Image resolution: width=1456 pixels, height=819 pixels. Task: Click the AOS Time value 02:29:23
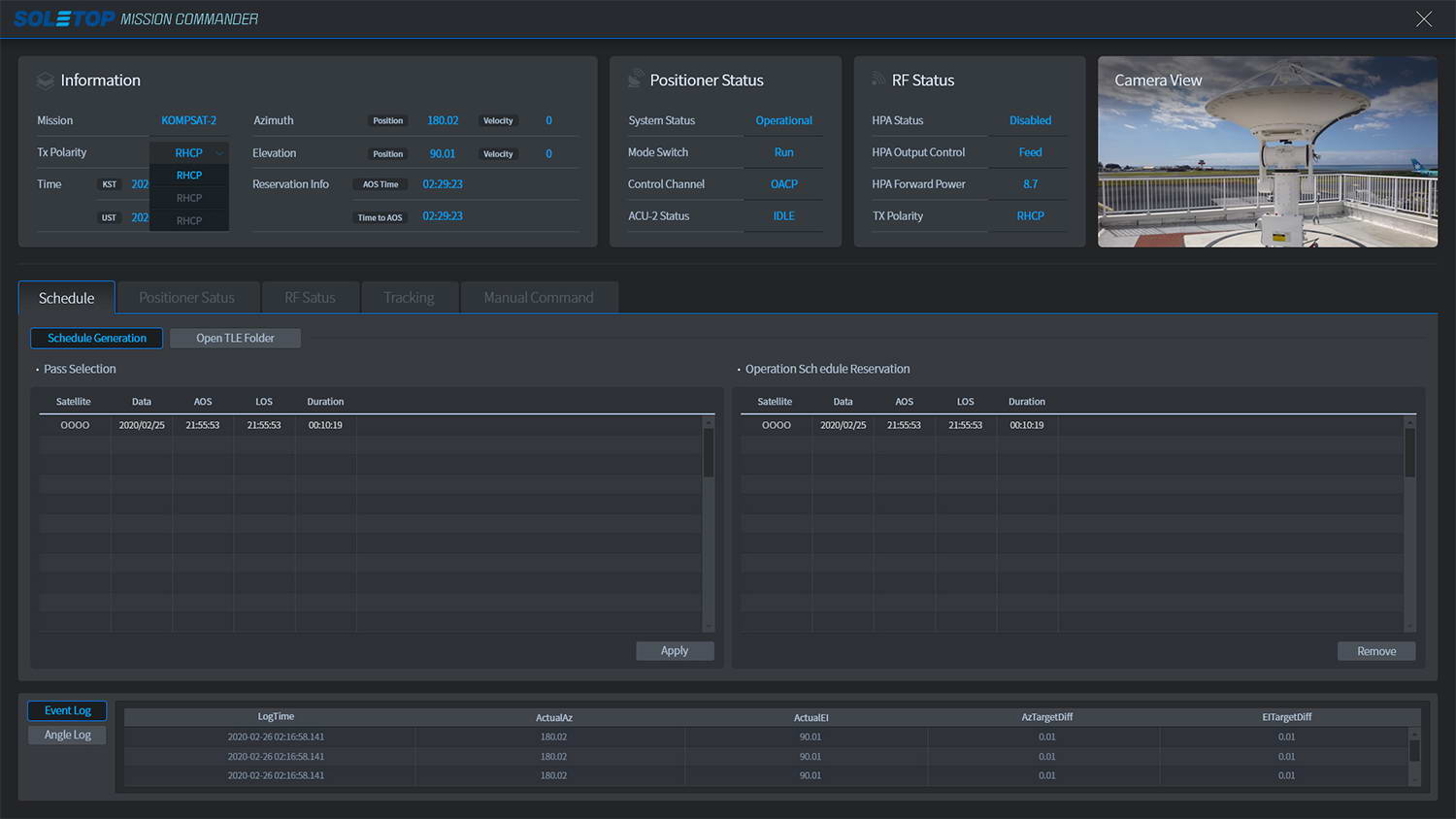(x=443, y=184)
